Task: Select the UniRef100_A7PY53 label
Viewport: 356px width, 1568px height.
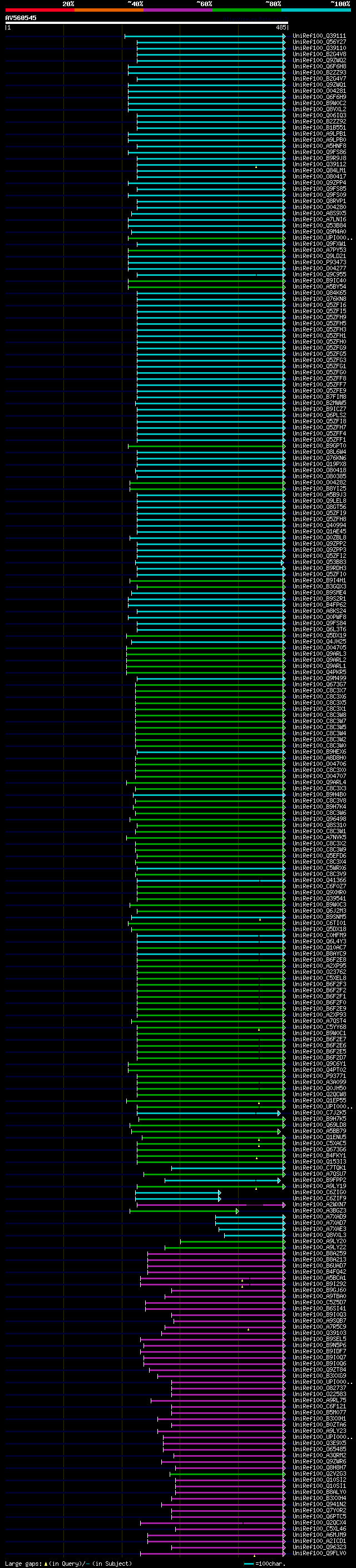Action: click(x=319, y=250)
